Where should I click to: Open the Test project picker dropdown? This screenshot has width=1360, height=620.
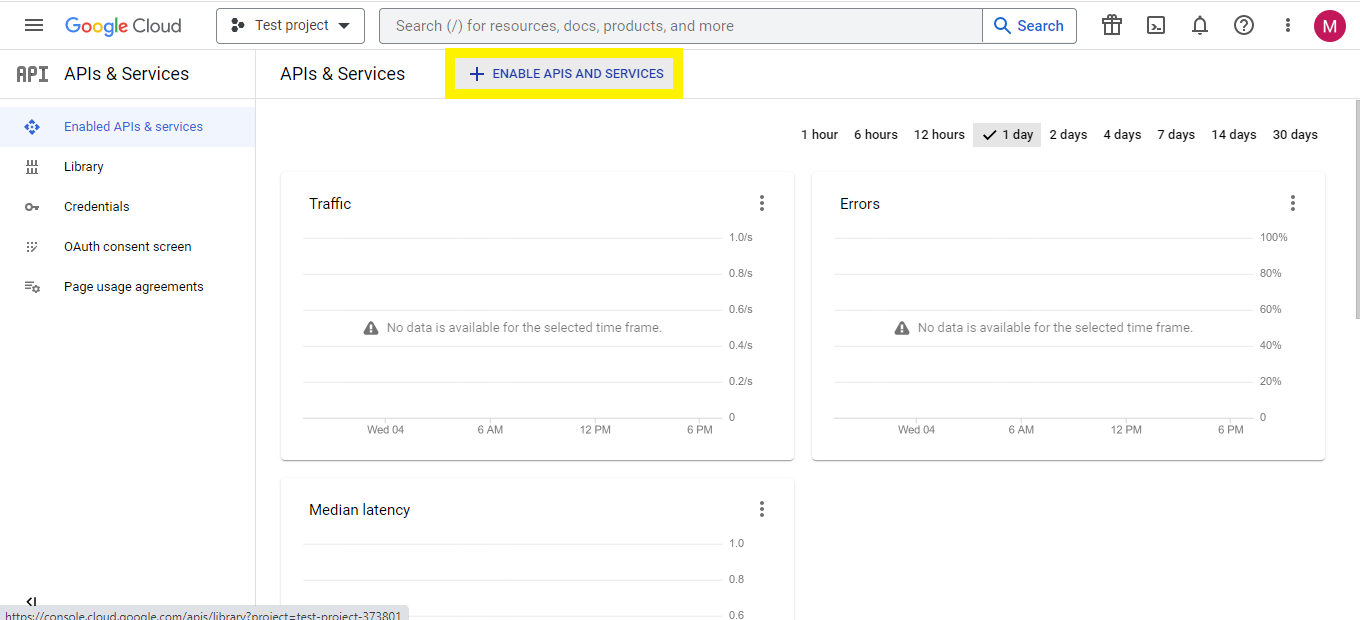click(x=290, y=25)
